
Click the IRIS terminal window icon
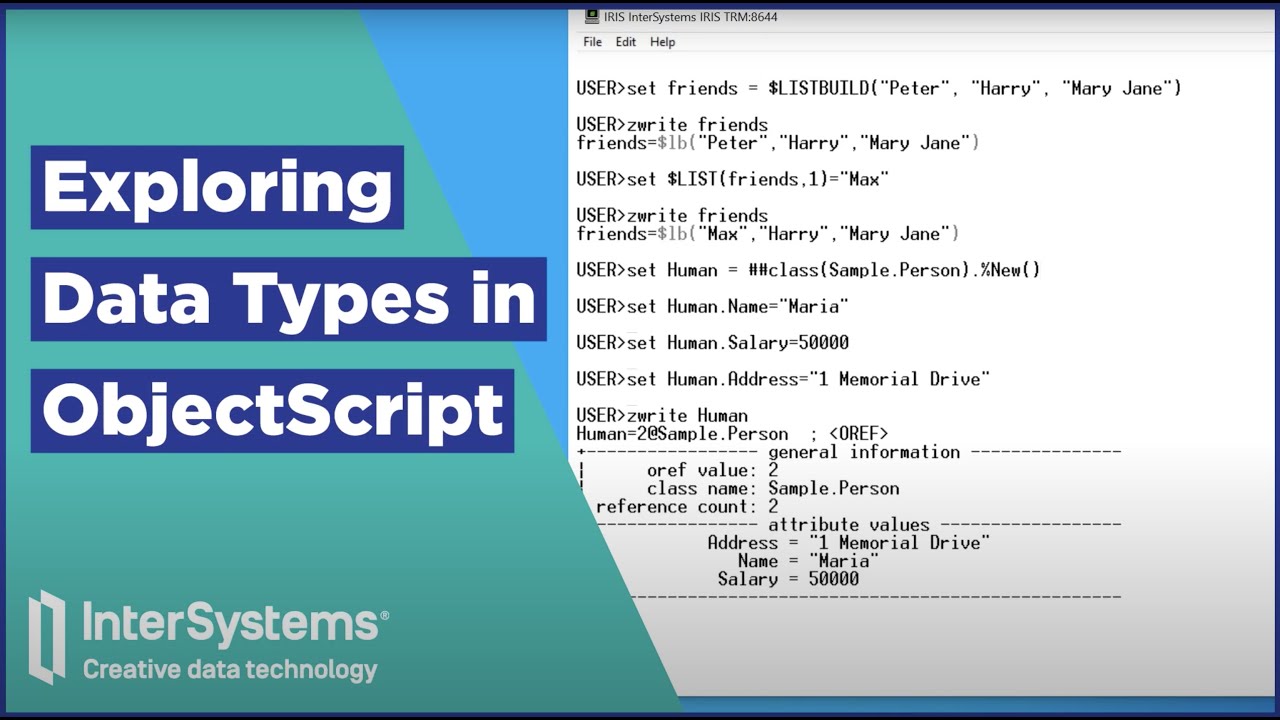coord(592,17)
